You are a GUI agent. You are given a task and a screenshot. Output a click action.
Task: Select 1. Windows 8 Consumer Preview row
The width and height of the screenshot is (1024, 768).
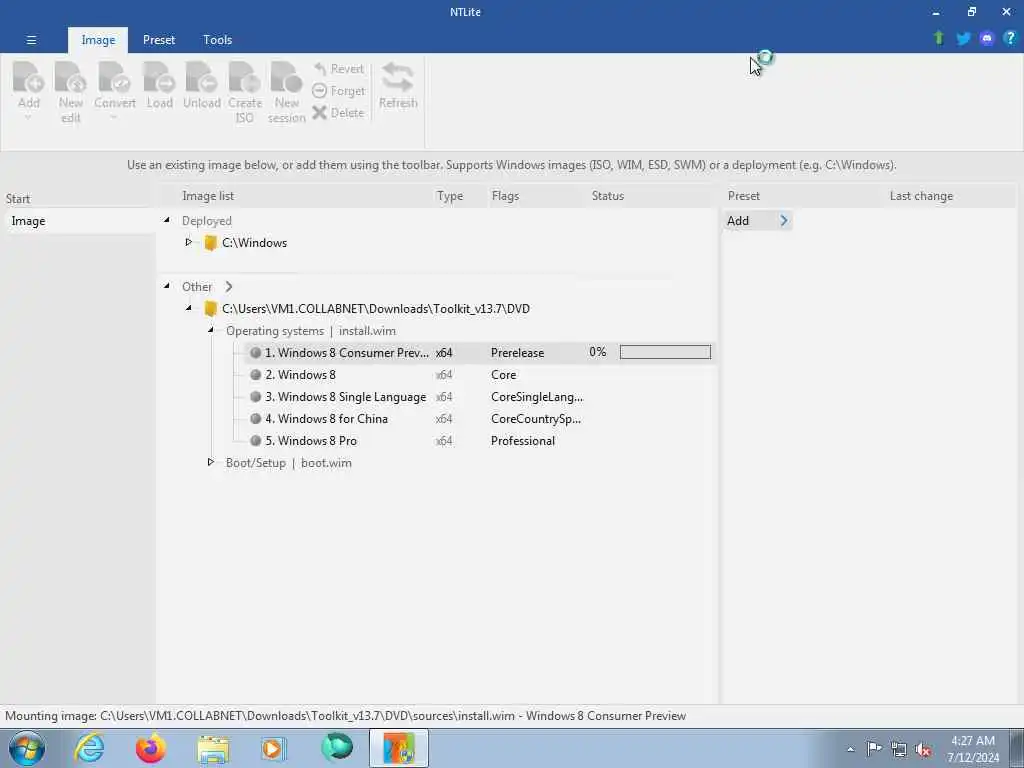[x=480, y=353]
